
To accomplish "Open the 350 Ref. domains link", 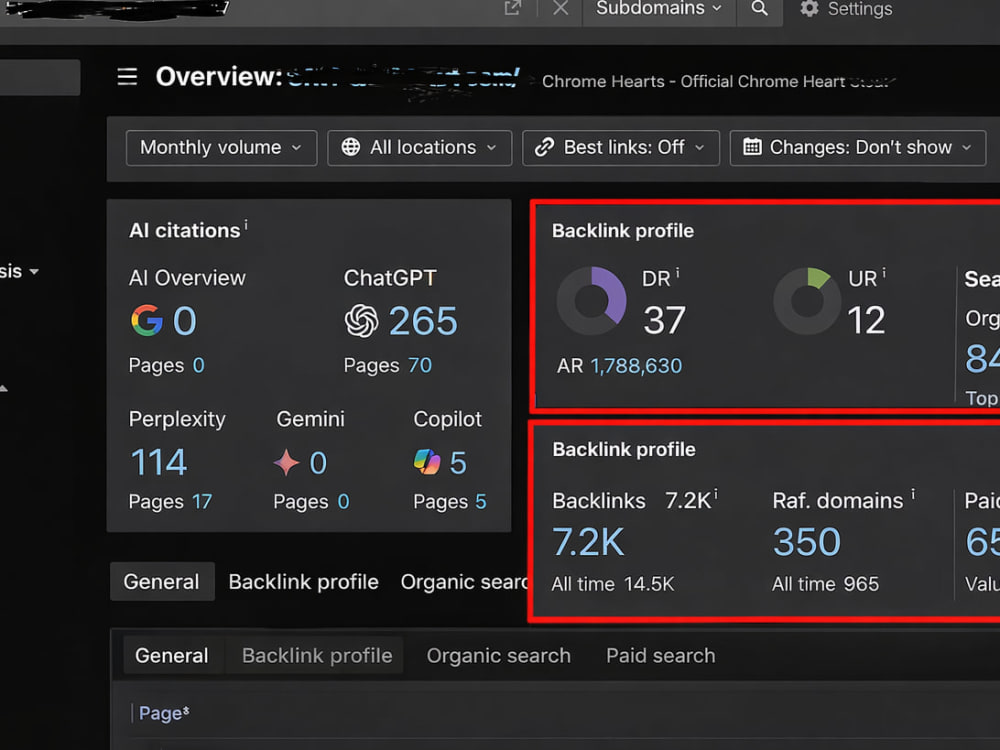I will tap(807, 542).
